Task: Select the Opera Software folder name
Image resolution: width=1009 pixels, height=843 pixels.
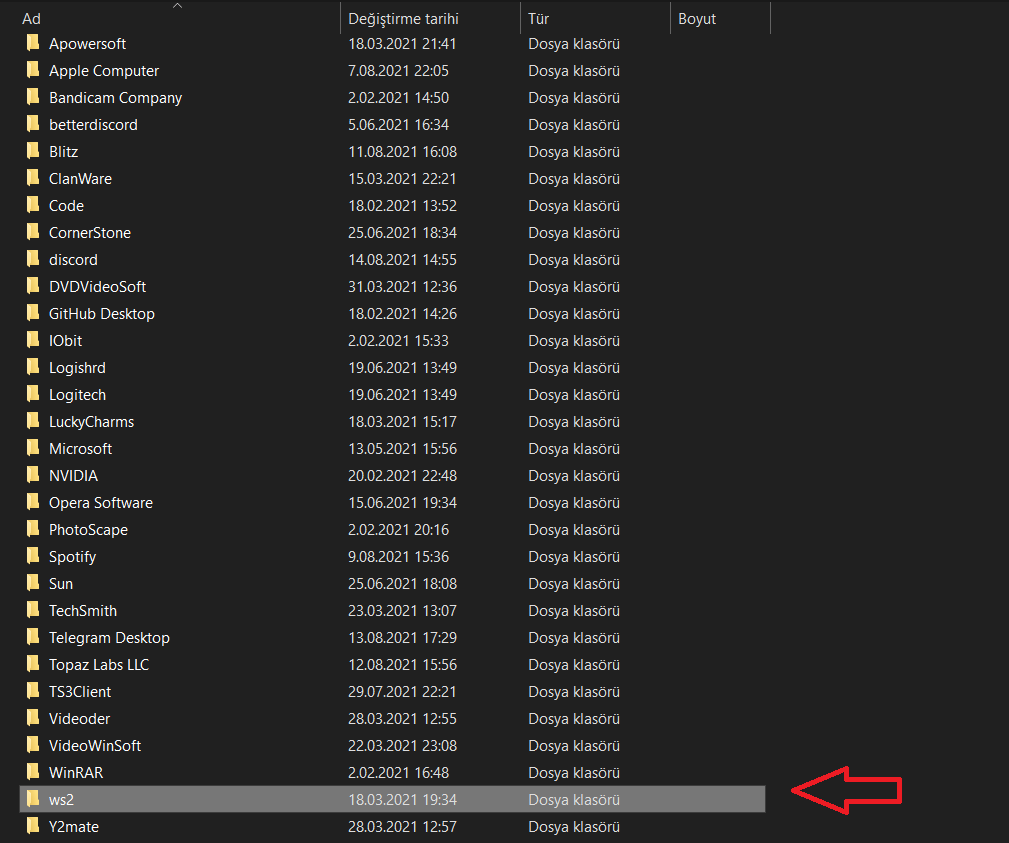Action: tap(101, 503)
